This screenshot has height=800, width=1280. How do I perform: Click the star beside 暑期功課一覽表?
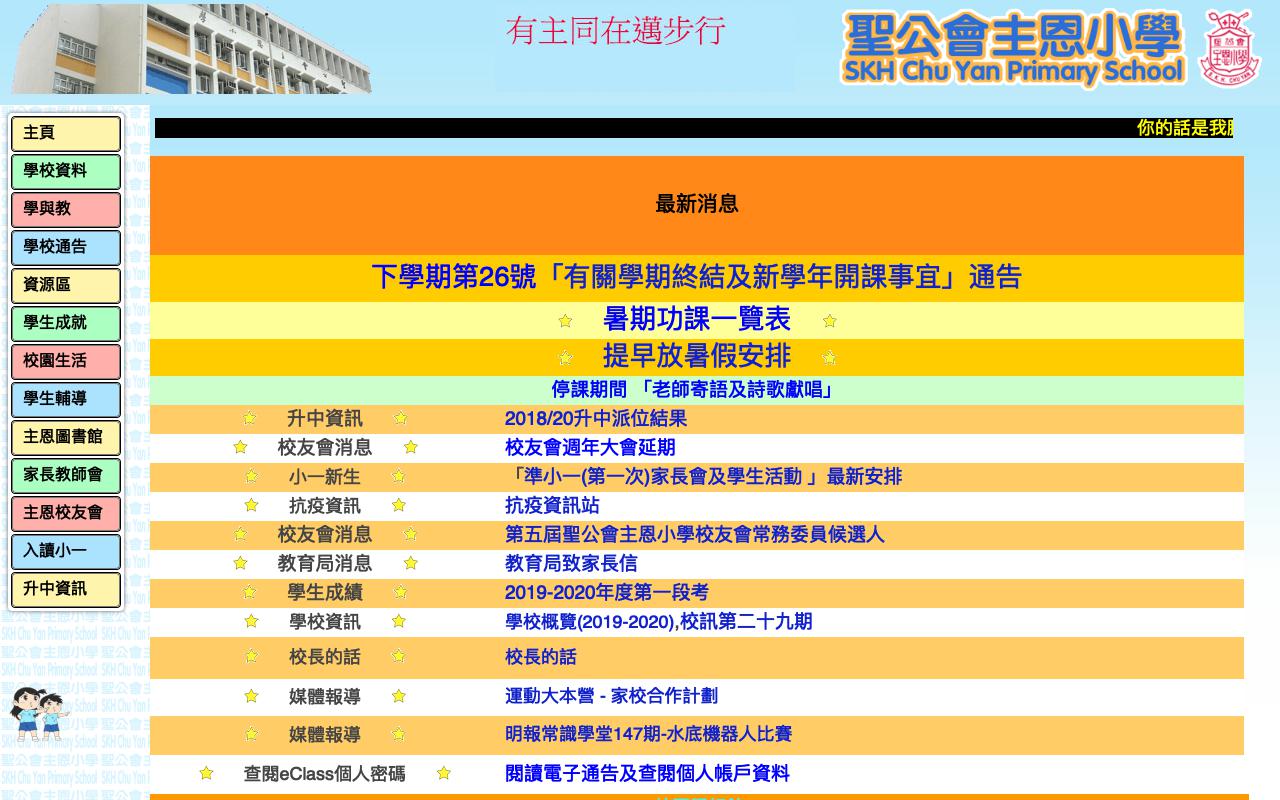[x=565, y=320]
